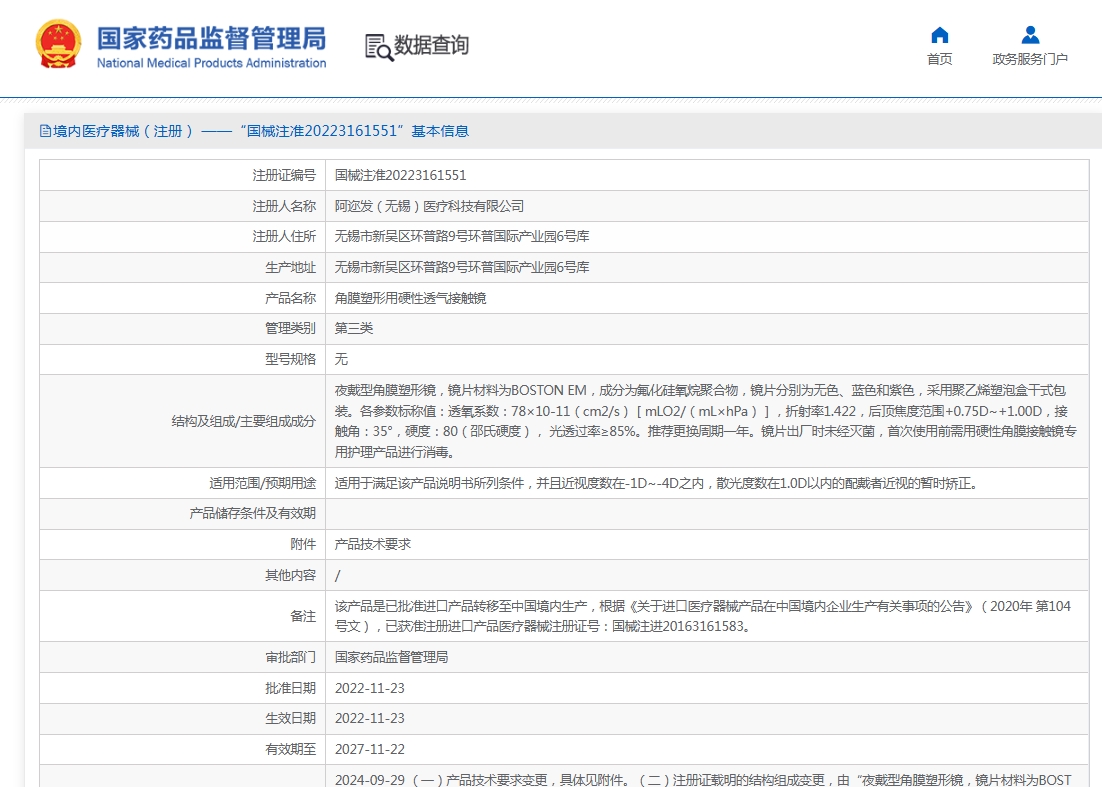The width and height of the screenshot is (1102, 787).
Task: Click 审批部门 value 国家药品监督管理局
Action: 391,657
